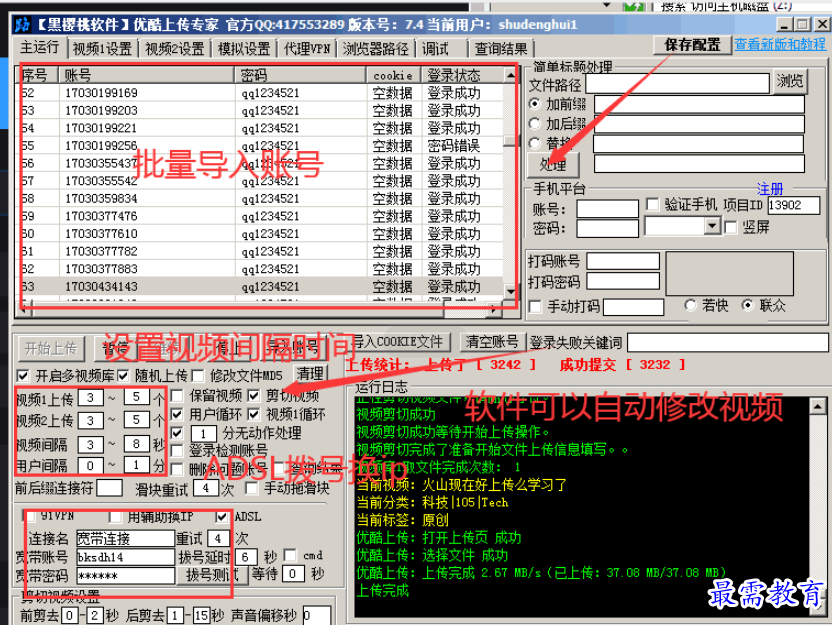Viewport: 832px width, 625px height.
Task: Click the account table scroll-down arrow
Action: click(x=510, y=291)
